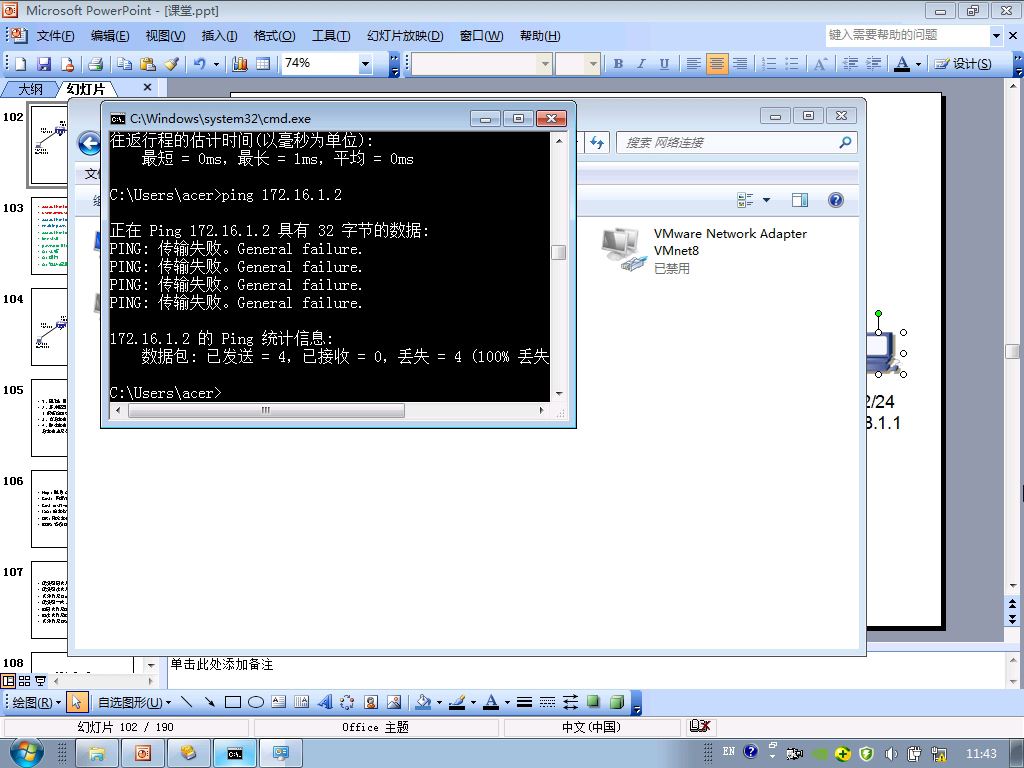Click the spell-check status icon
This screenshot has width=1024, height=768.
click(x=699, y=726)
